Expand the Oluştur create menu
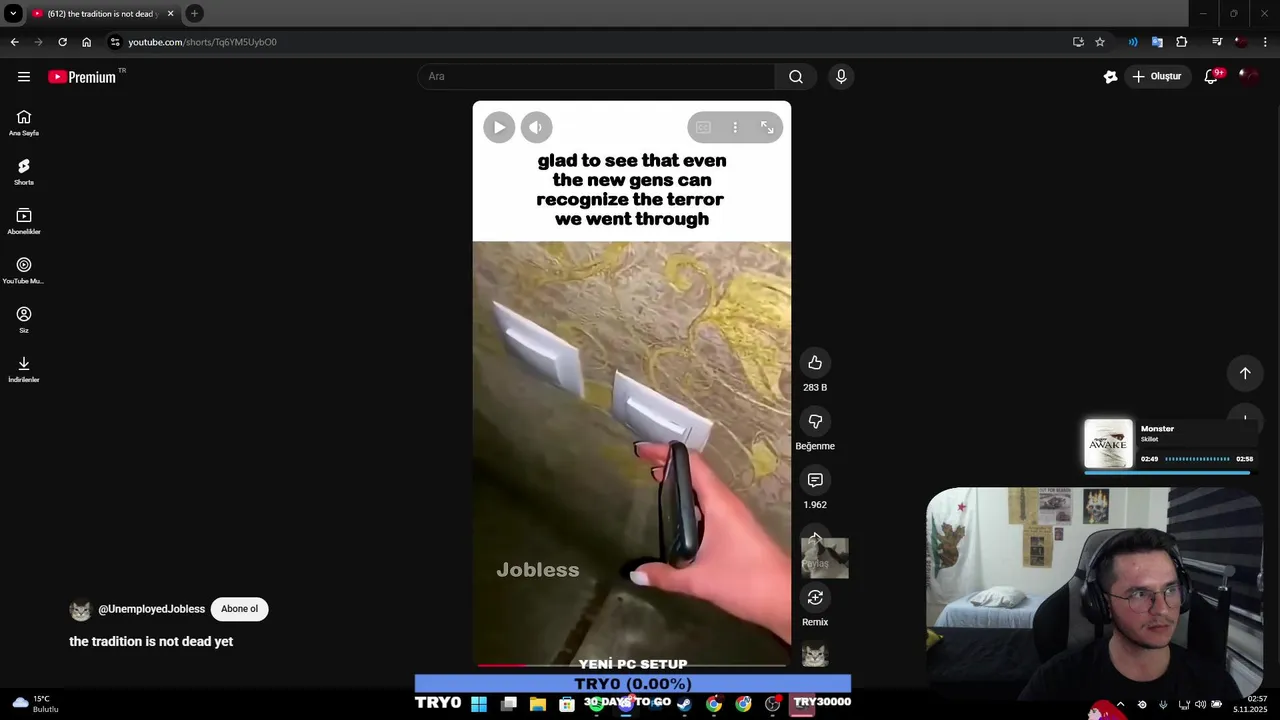 [x=1158, y=77]
